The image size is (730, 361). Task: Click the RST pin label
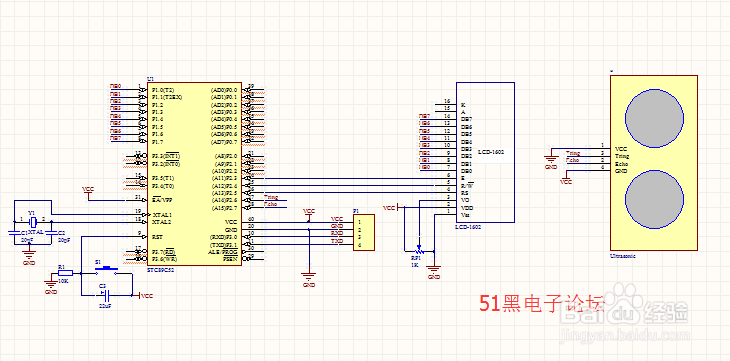click(157, 237)
